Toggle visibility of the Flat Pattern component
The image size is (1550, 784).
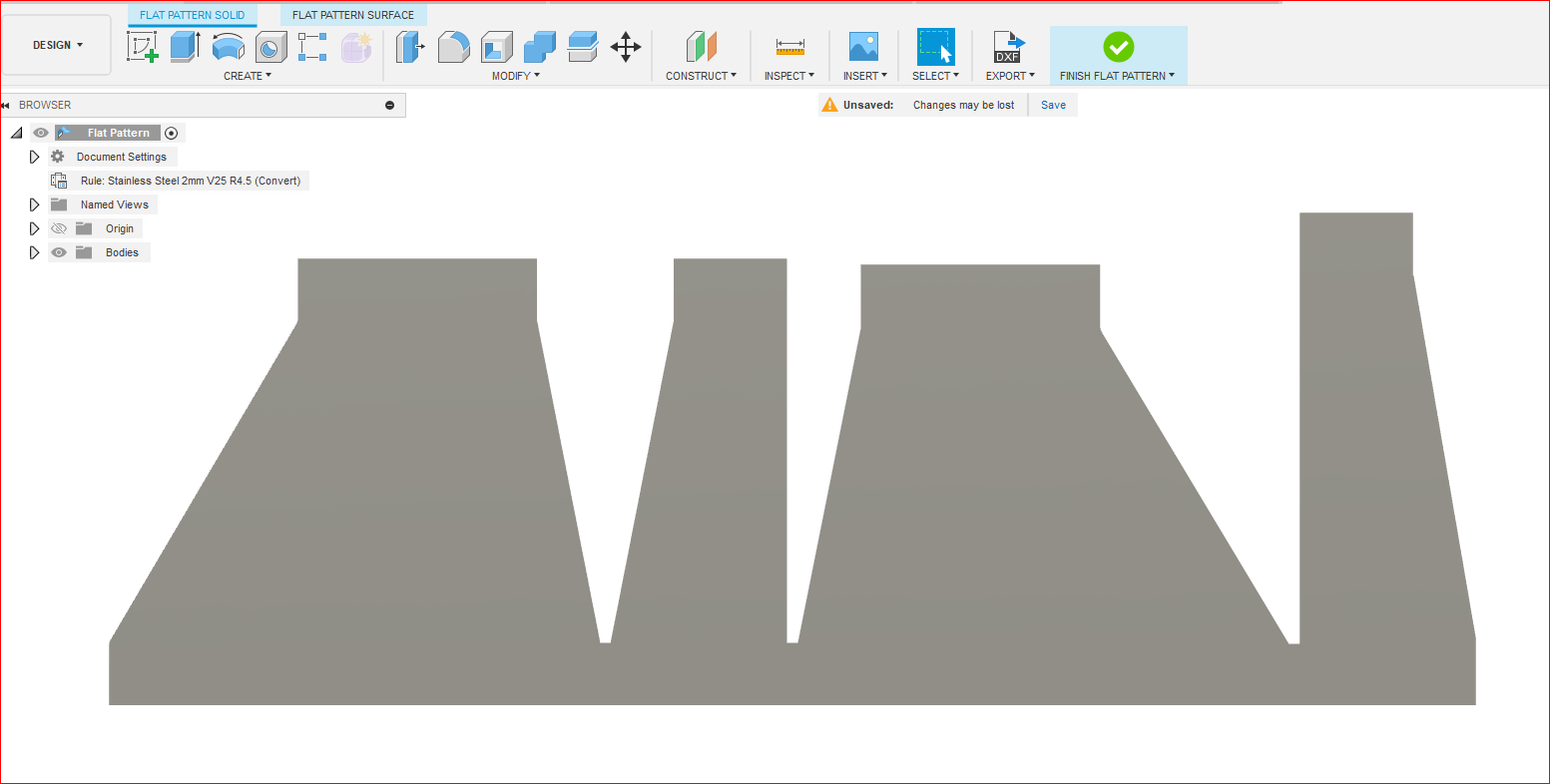coord(40,132)
